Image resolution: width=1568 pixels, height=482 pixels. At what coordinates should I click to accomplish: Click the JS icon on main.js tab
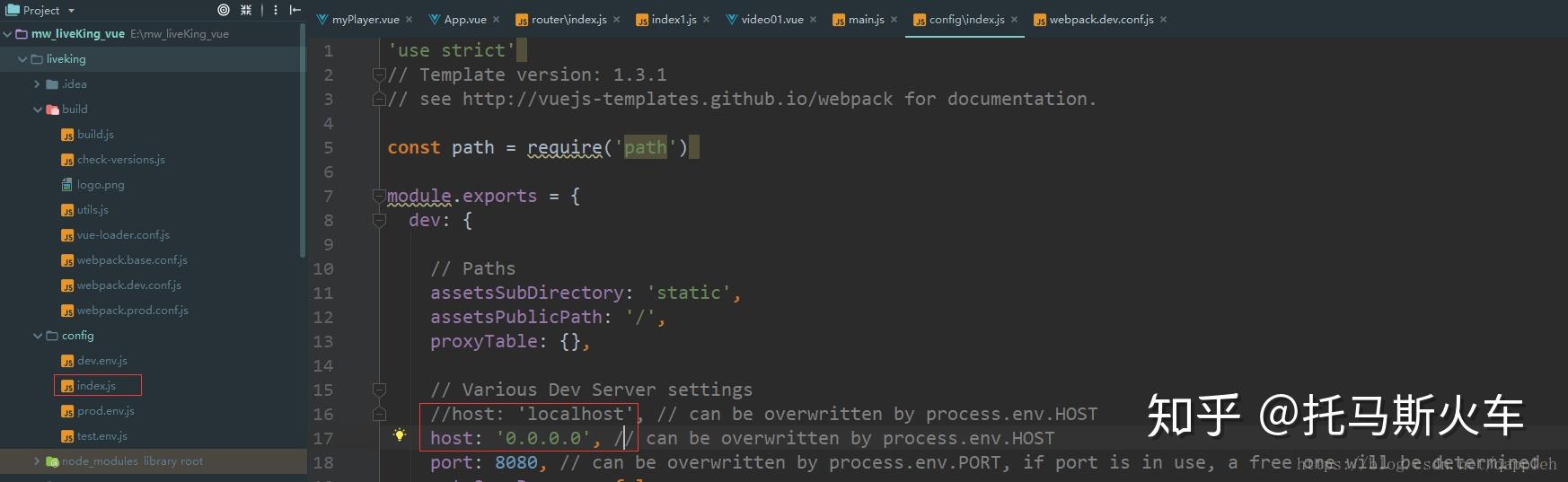coord(839,20)
